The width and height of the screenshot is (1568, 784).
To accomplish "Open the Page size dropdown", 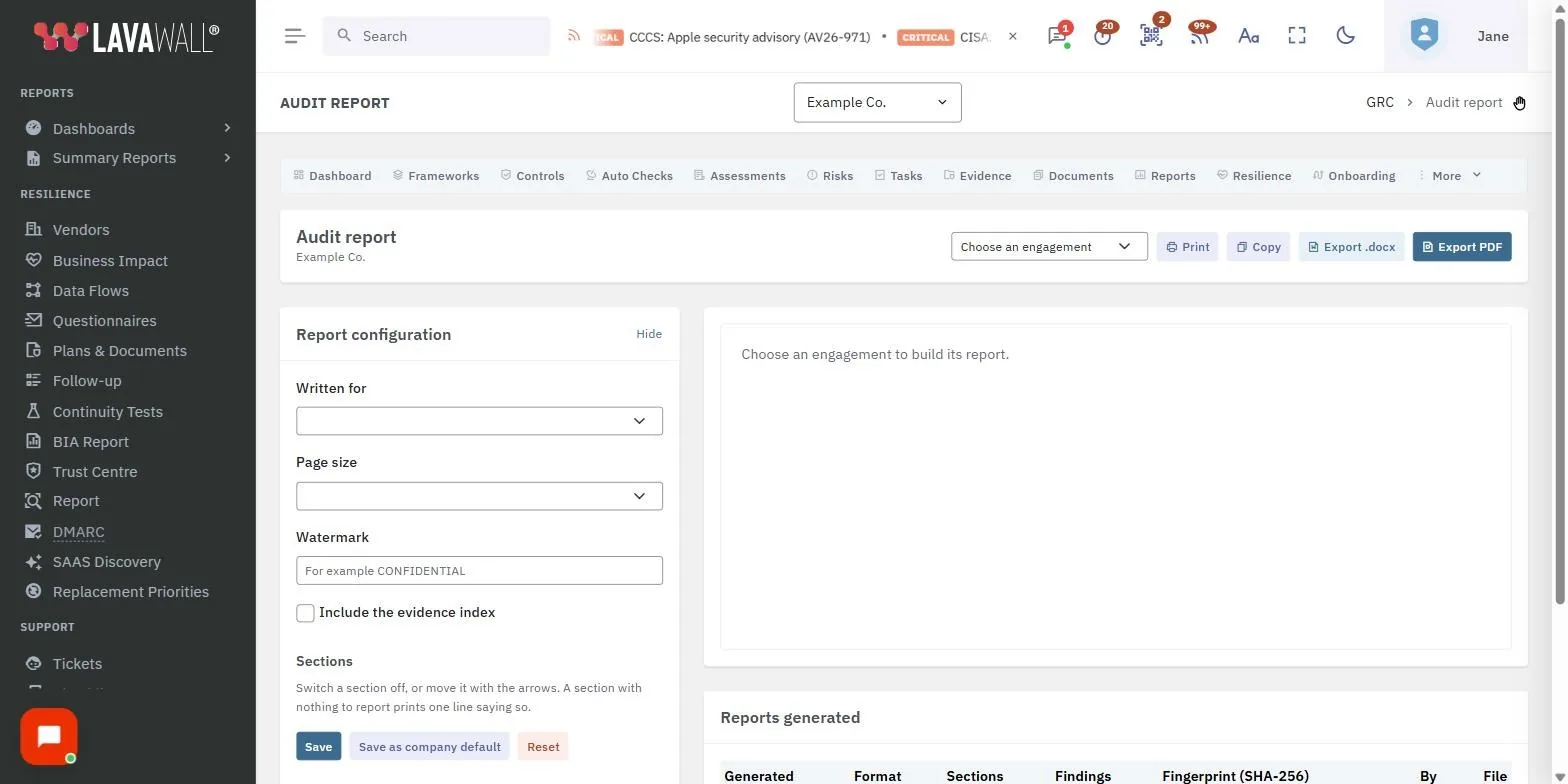I will 479,496.
